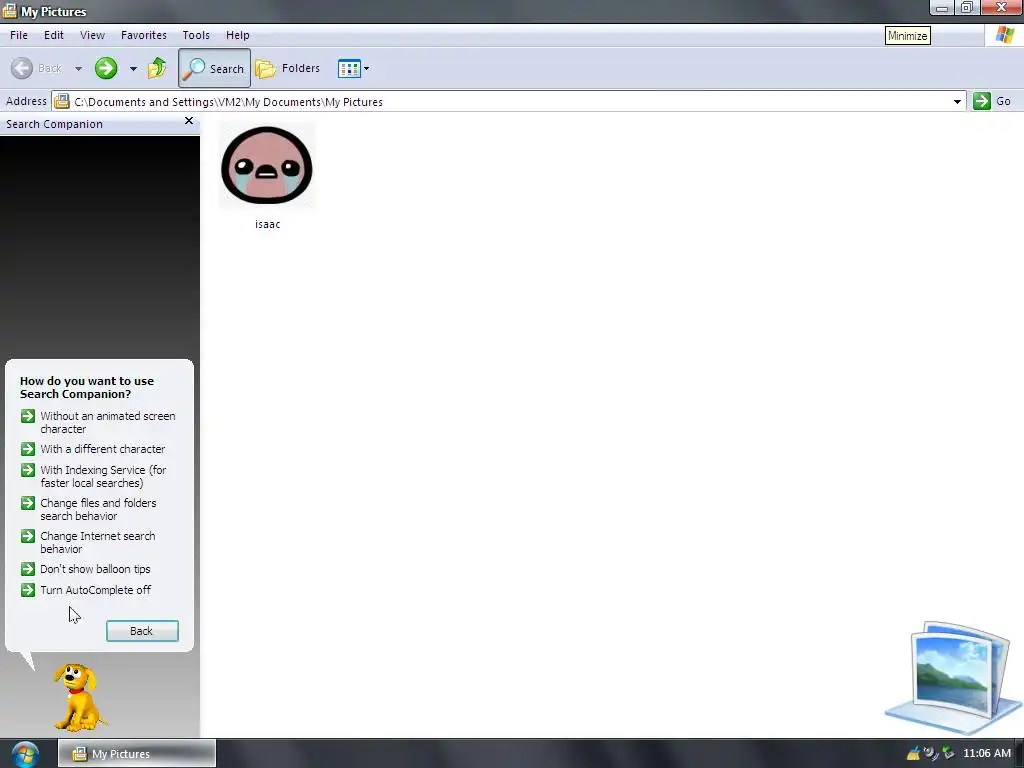The width and height of the screenshot is (1024, 768).
Task: Click the green Go arrow button
Action: coord(982,101)
